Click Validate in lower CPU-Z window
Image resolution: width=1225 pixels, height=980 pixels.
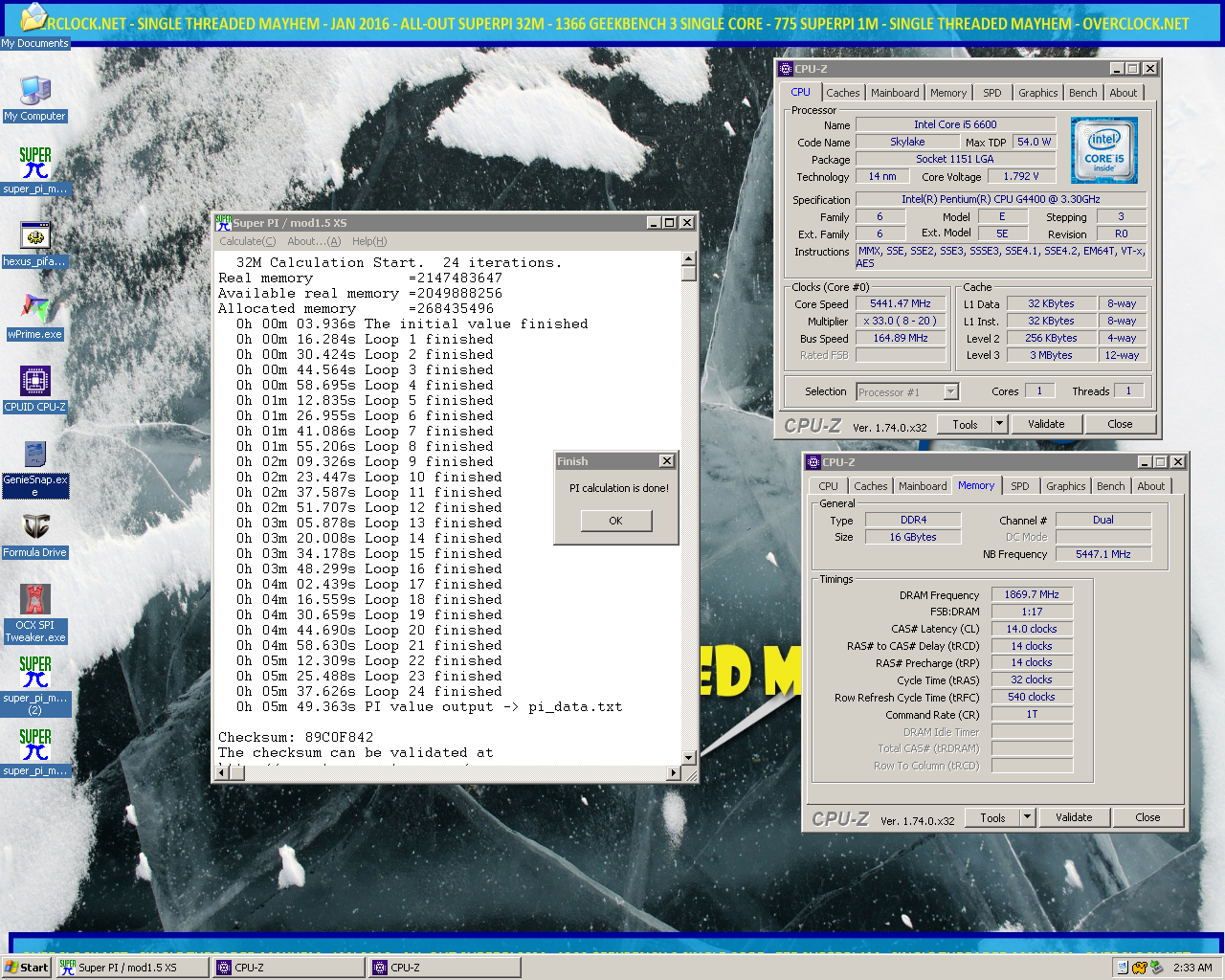(1074, 817)
